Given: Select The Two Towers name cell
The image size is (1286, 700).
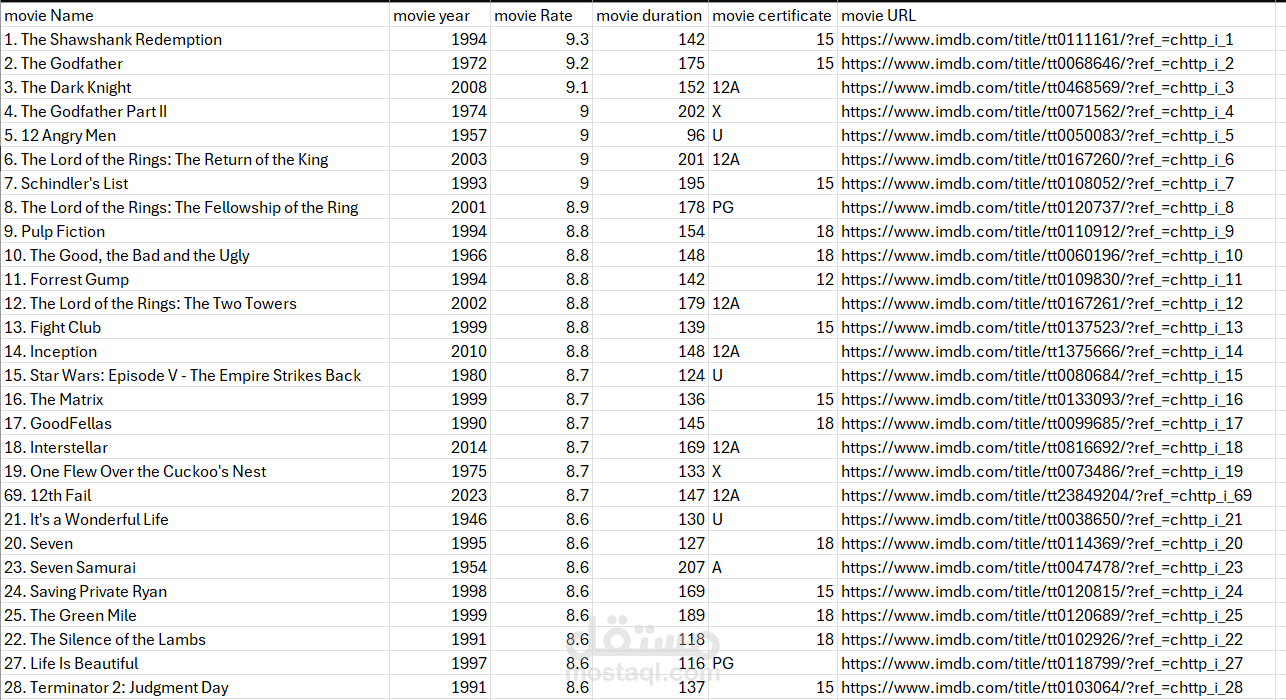Looking at the screenshot, I should [x=196, y=303].
